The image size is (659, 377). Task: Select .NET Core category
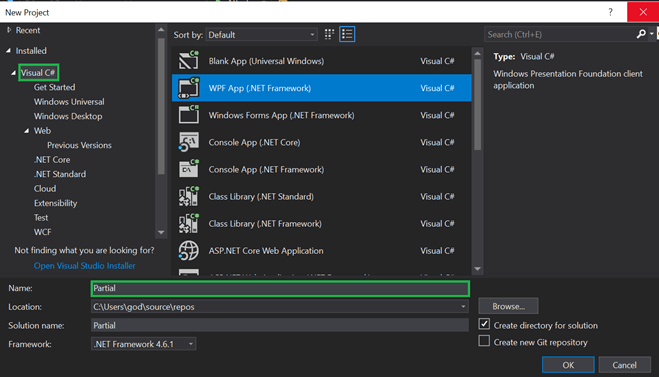tap(52, 160)
